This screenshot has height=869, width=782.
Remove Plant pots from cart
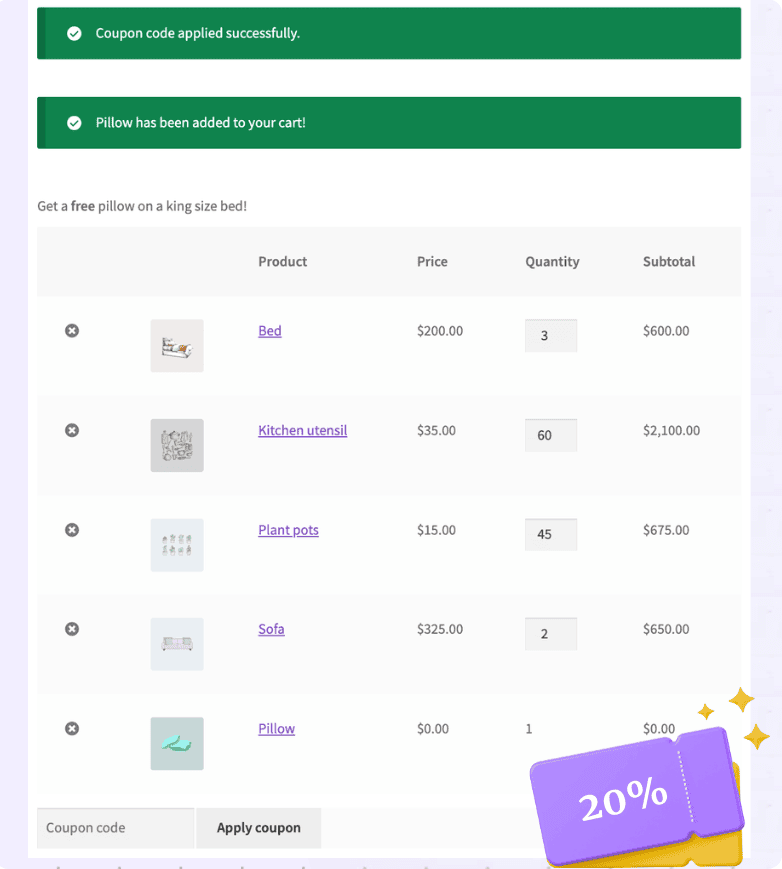pyautogui.click(x=72, y=530)
